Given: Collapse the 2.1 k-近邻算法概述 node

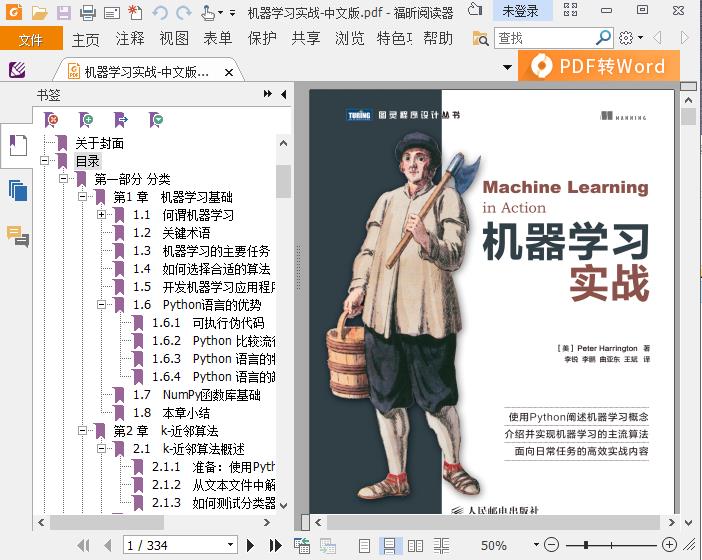Looking at the screenshot, I should click(x=102, y=449).
